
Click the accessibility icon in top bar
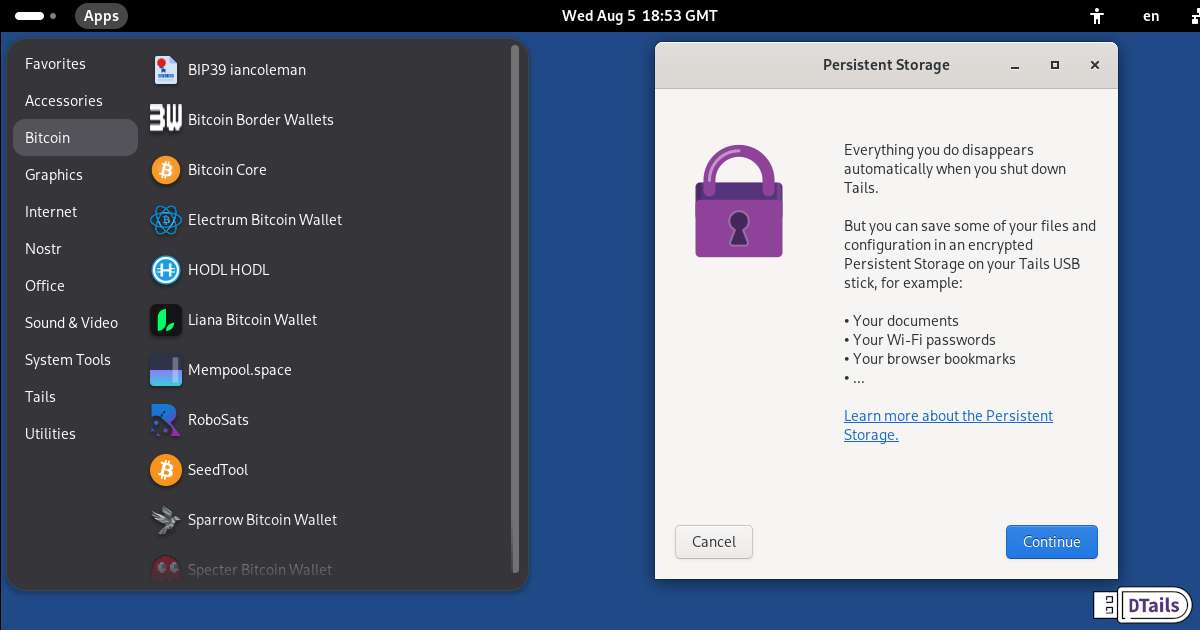1097,16
